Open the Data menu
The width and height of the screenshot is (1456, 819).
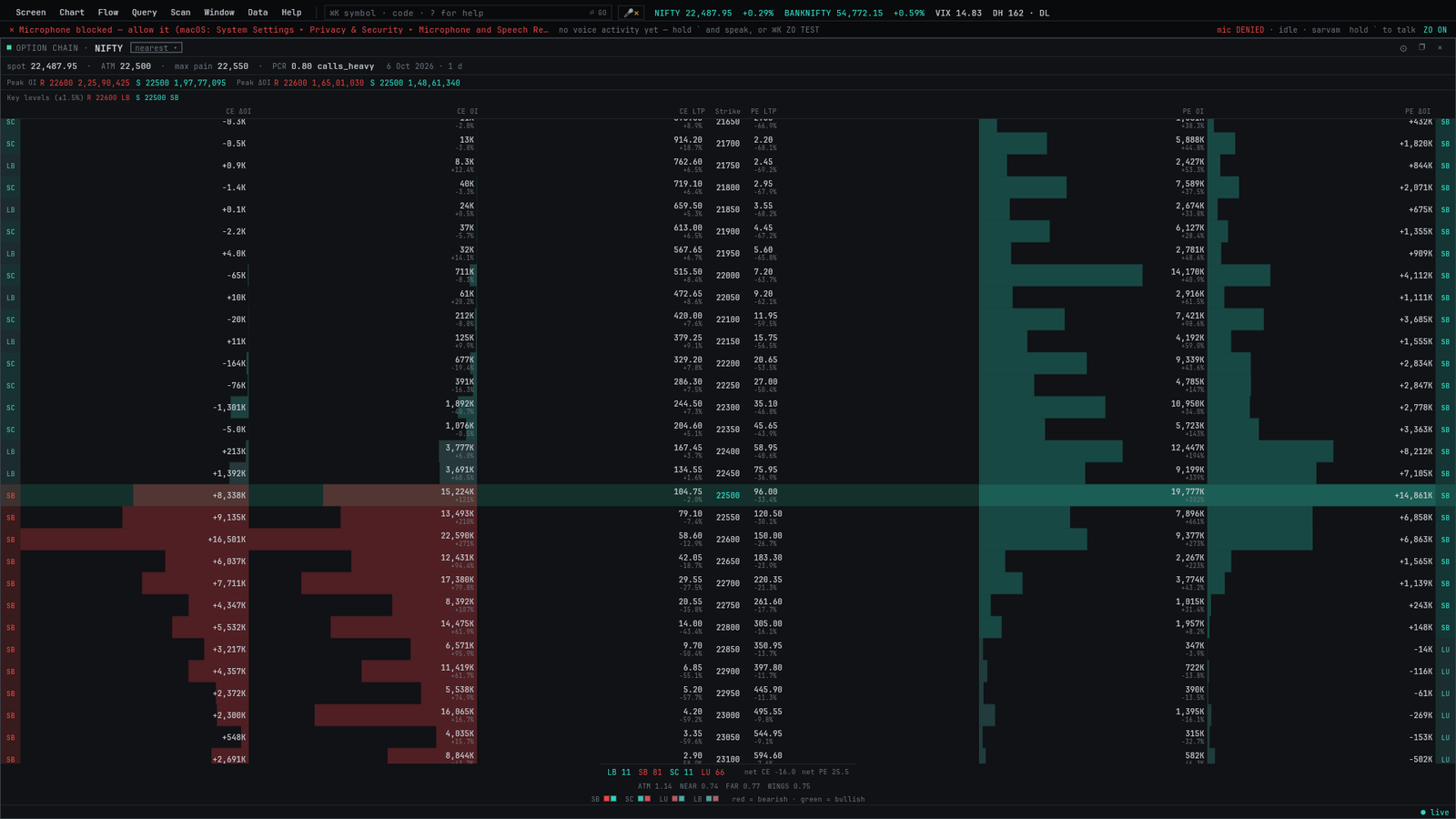258,13
